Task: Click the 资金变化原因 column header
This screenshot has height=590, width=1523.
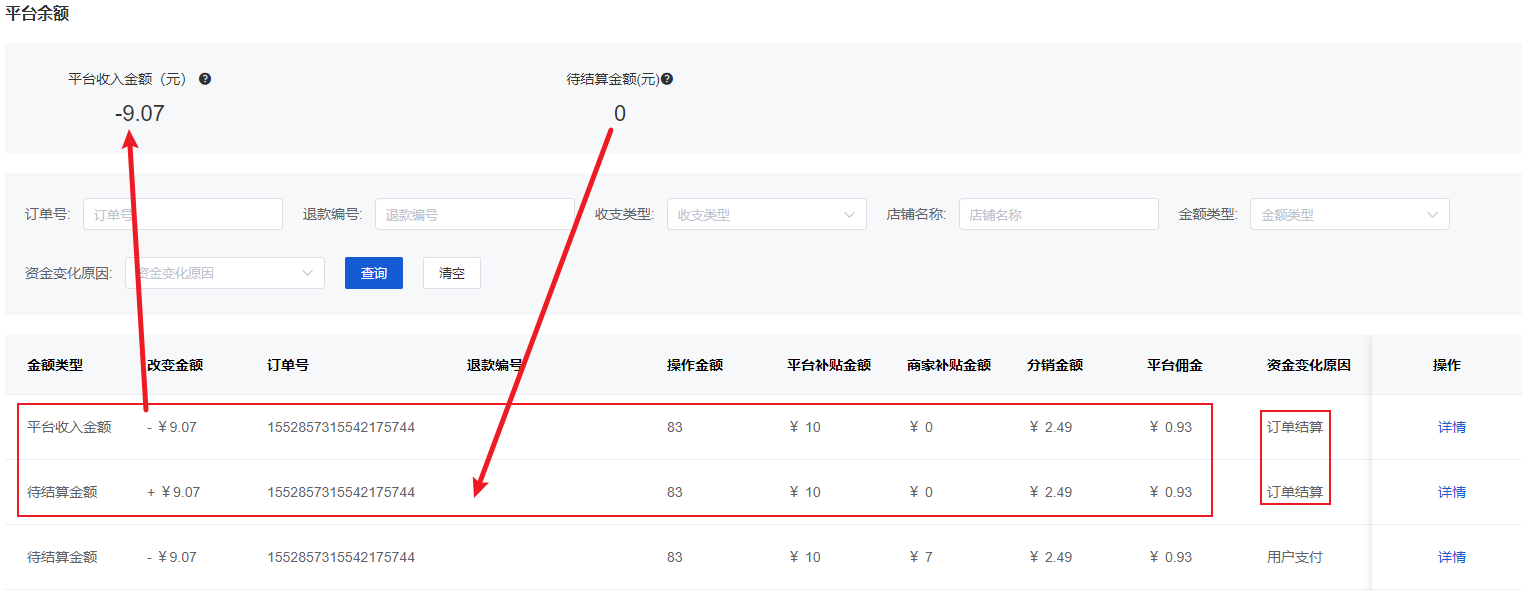Action: coord(1309,365)
